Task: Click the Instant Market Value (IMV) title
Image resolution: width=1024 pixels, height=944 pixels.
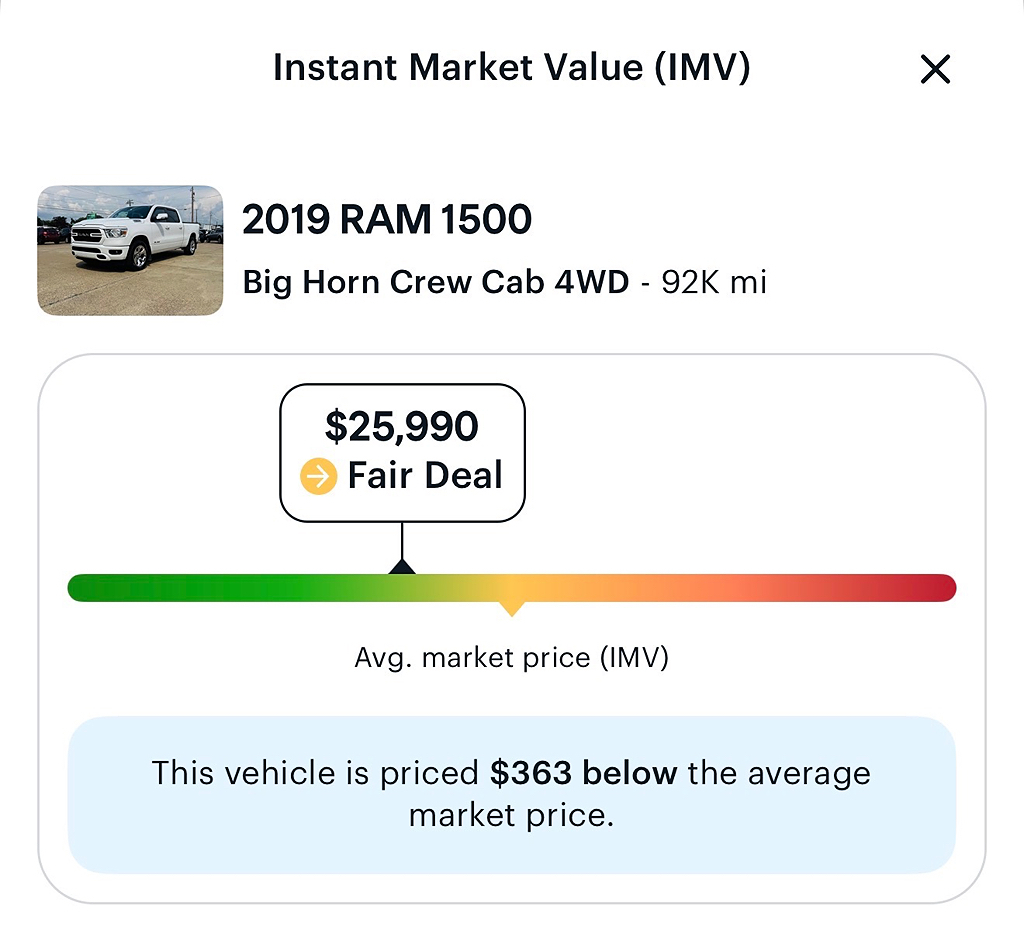Action: (511, 67)
